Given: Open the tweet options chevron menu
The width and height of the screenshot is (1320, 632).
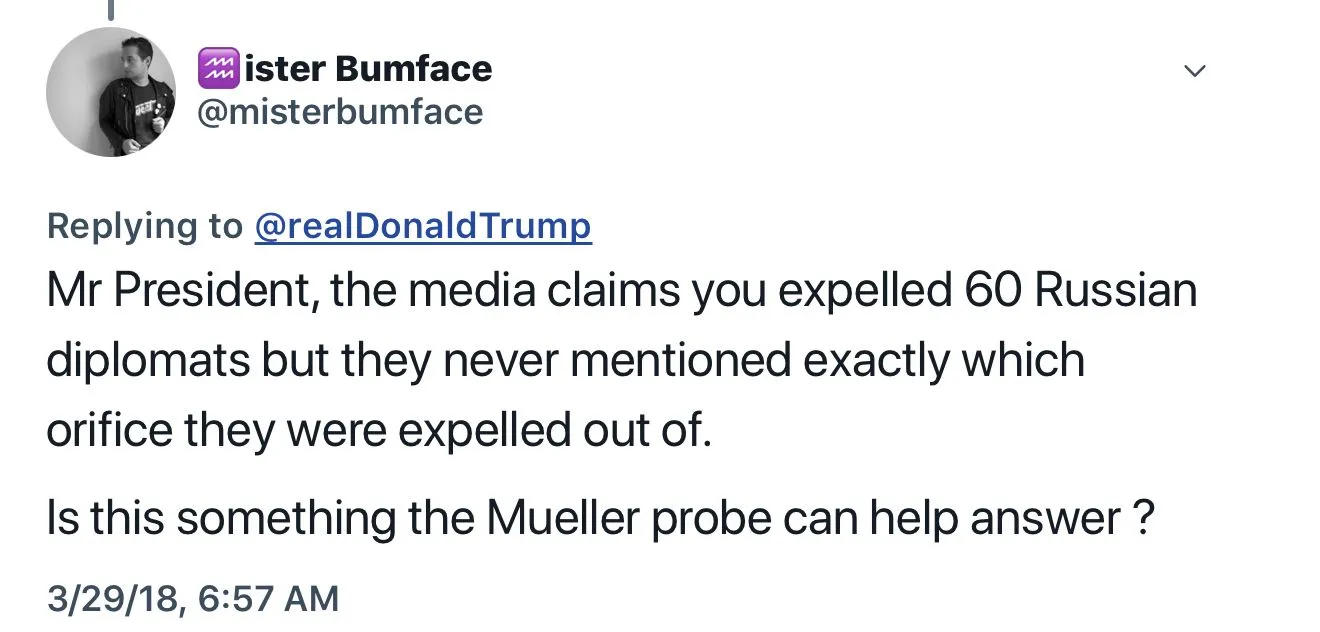Looking at the screenshot, I should (x=1195, y=71).
